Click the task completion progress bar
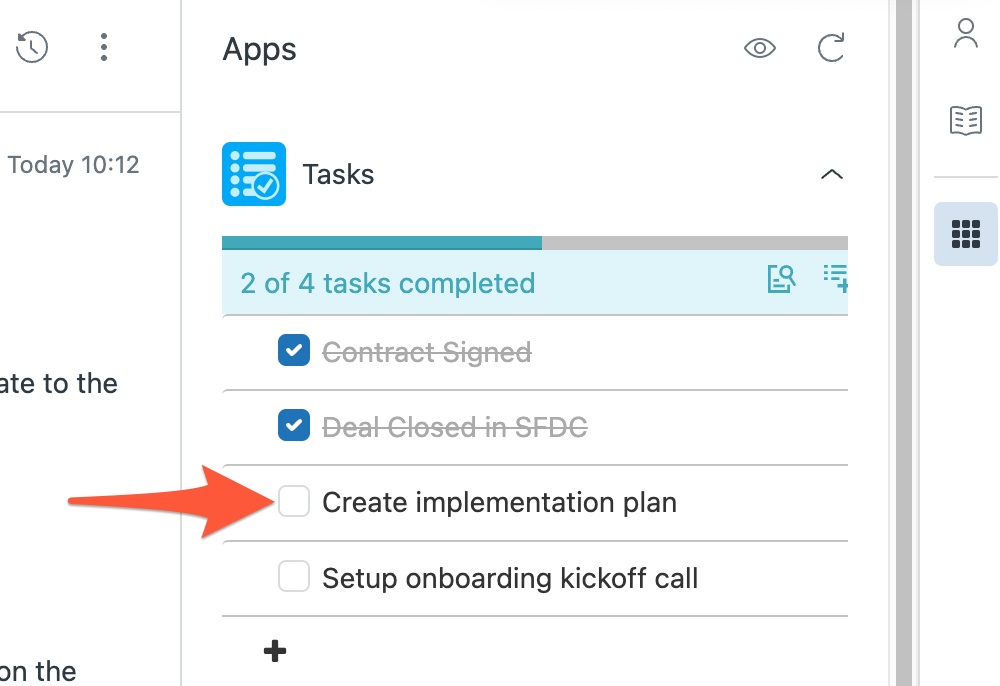Image resolution: width=1000 pixels, height=686 pixels. [535, 243]
